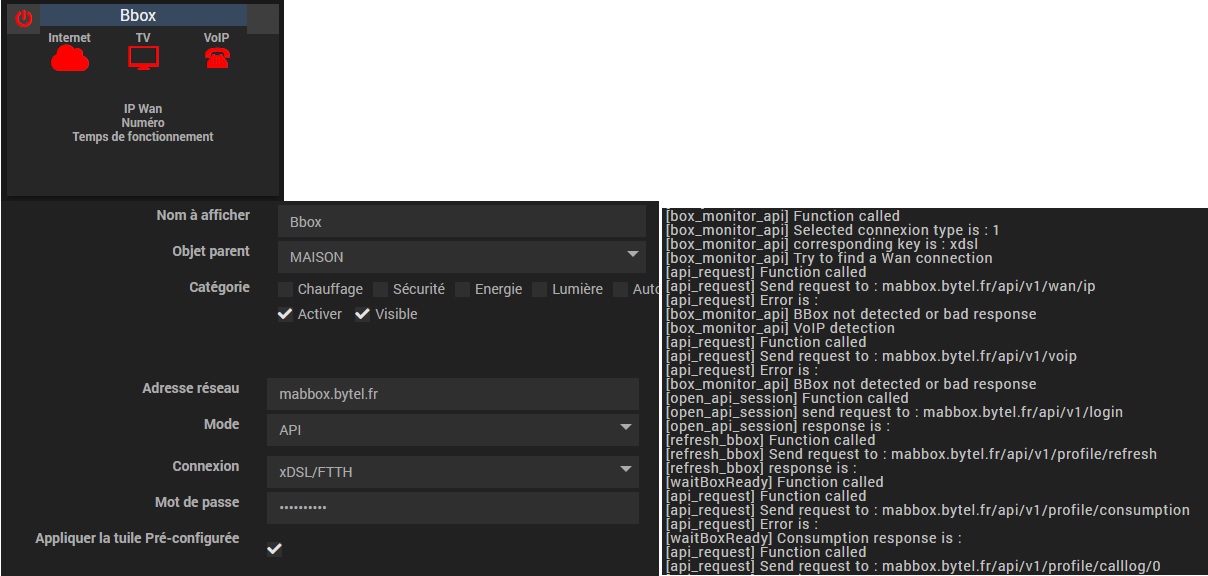This screenshot has width=1208, height=576.
Task: Uncheck the Activer checkbox
Action: 286,314
